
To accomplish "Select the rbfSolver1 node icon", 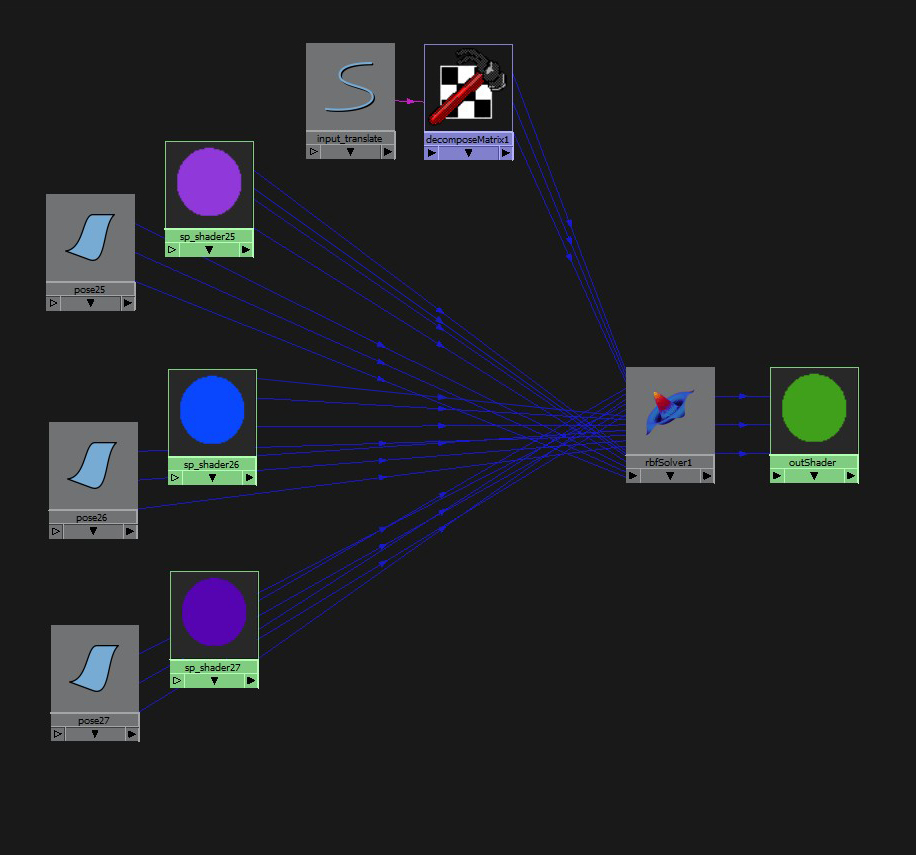I will click(670, 411).
